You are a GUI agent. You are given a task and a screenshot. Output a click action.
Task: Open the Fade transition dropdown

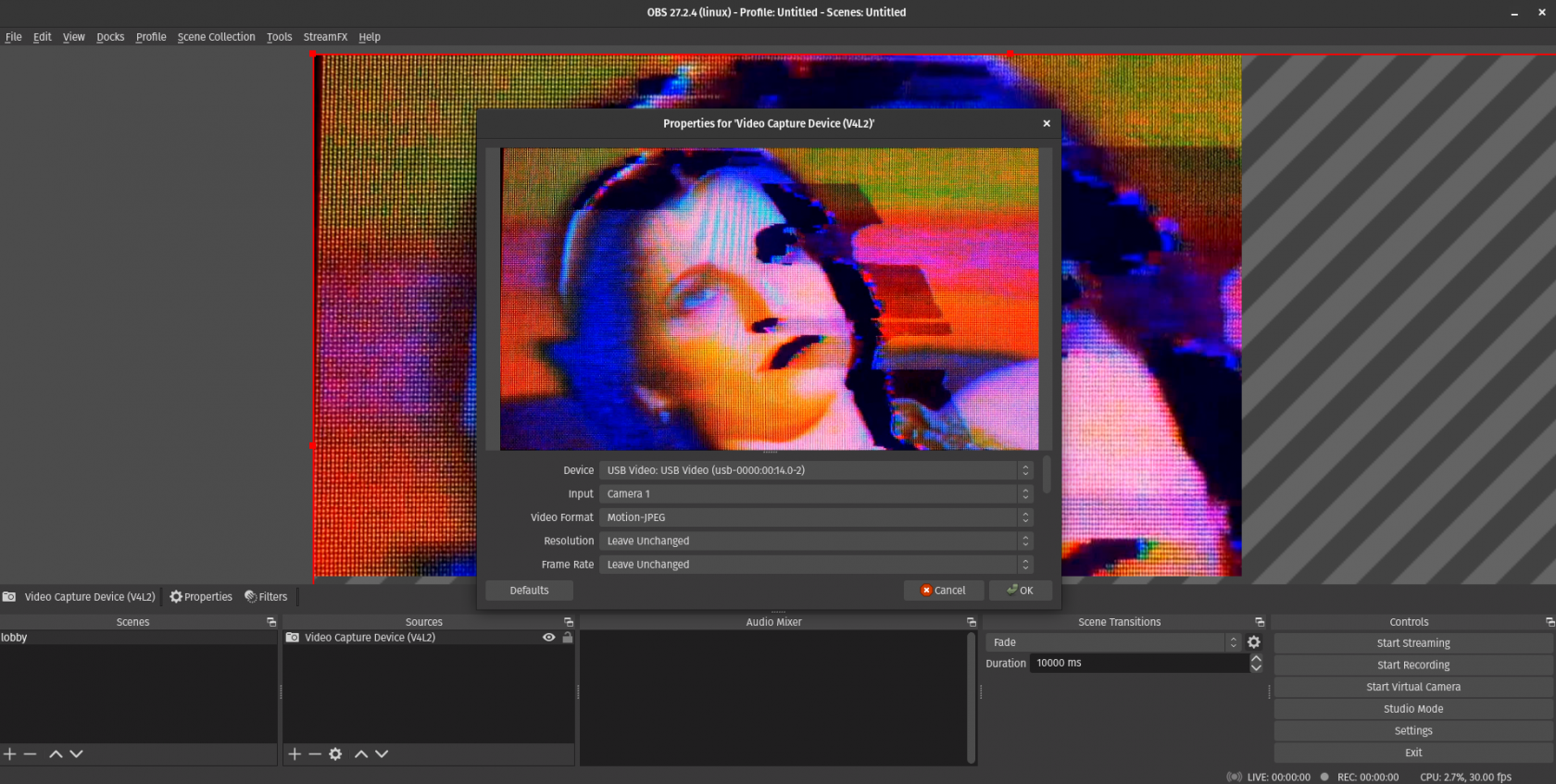(x=1113, y=642)
